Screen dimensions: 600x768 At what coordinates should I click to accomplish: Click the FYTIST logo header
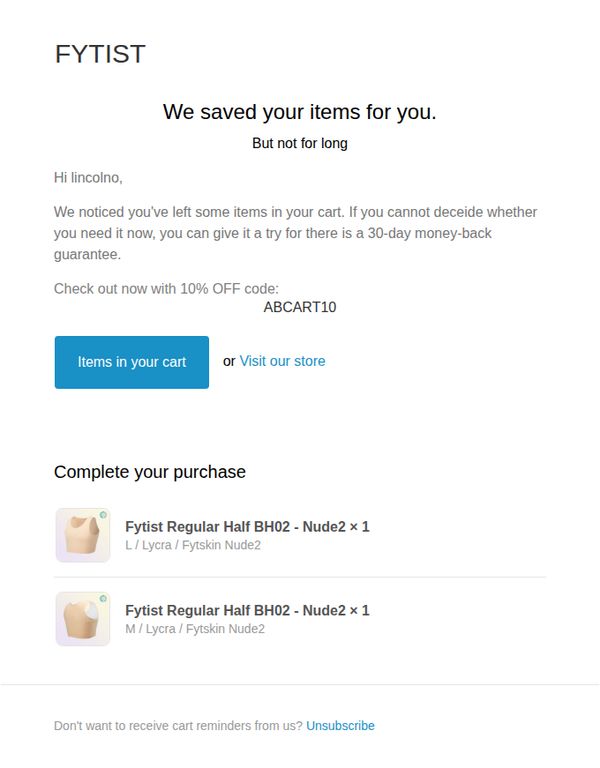coord(100,53)
